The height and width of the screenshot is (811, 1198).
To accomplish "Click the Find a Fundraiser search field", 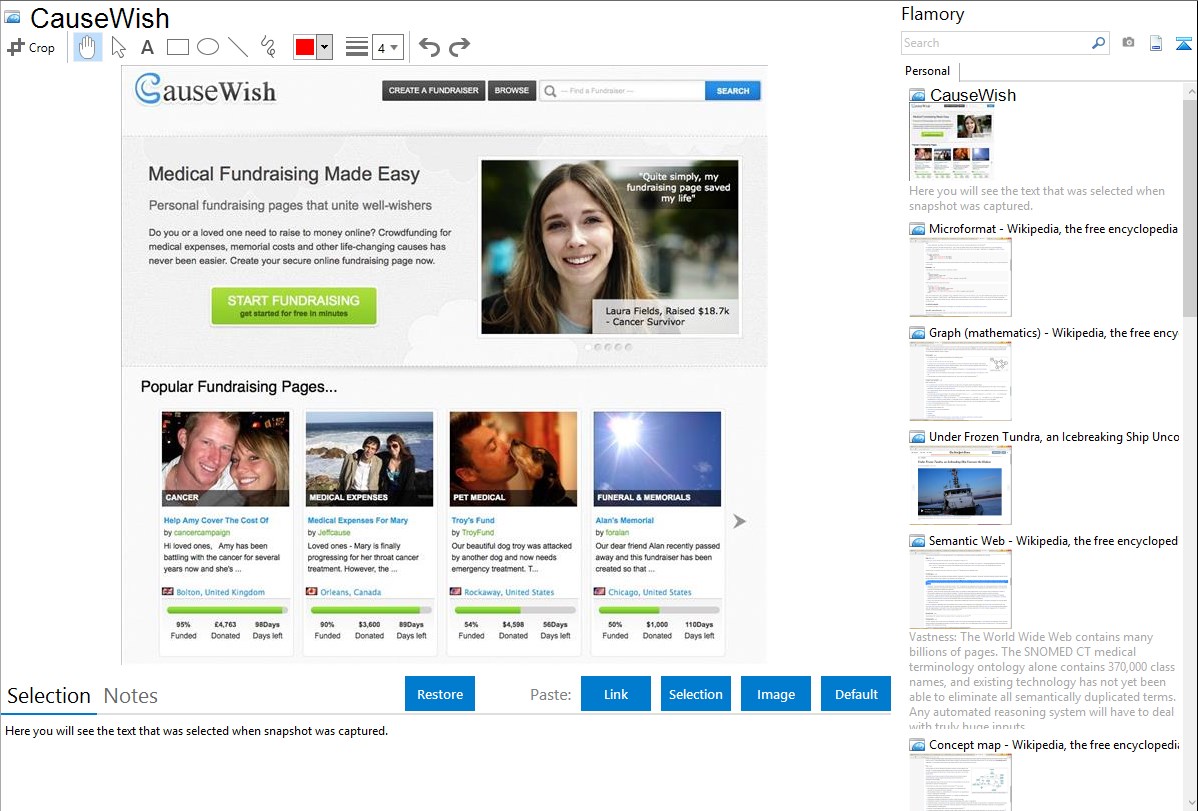I will 623,91.
